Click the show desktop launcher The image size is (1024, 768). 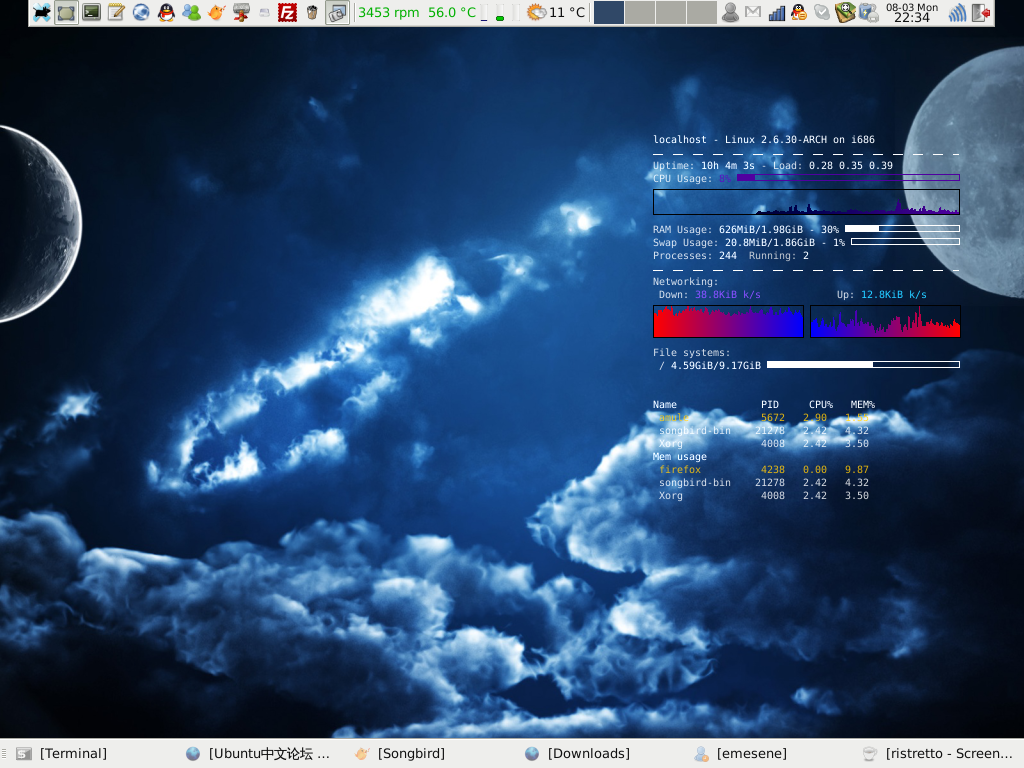pos(66,12)
